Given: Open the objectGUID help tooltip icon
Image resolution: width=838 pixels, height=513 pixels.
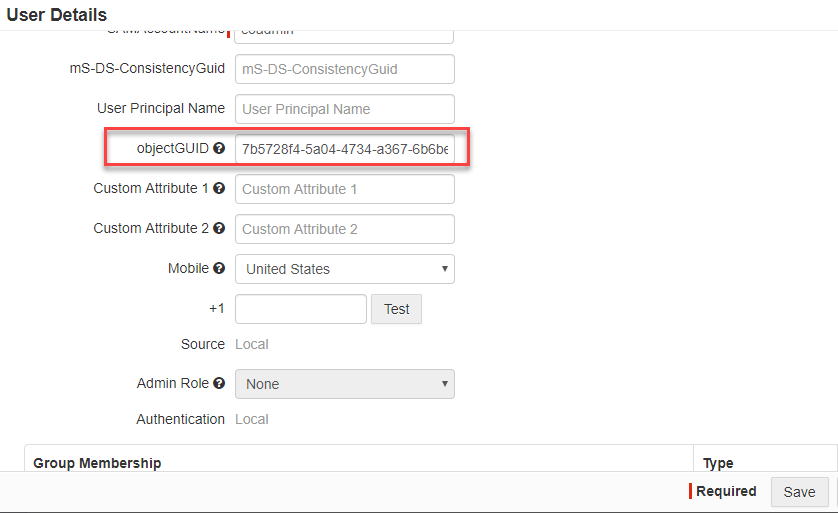Looking at the screenshot, I should (219, 148).
